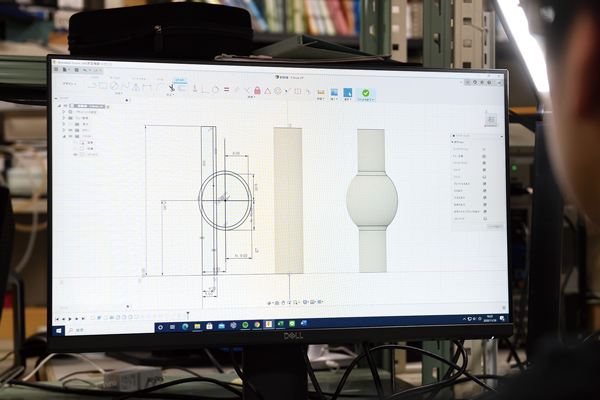Select the Circle sketch tool
Image resolution: width=600 pixels, height=400 pixels.
pos(114,87)
